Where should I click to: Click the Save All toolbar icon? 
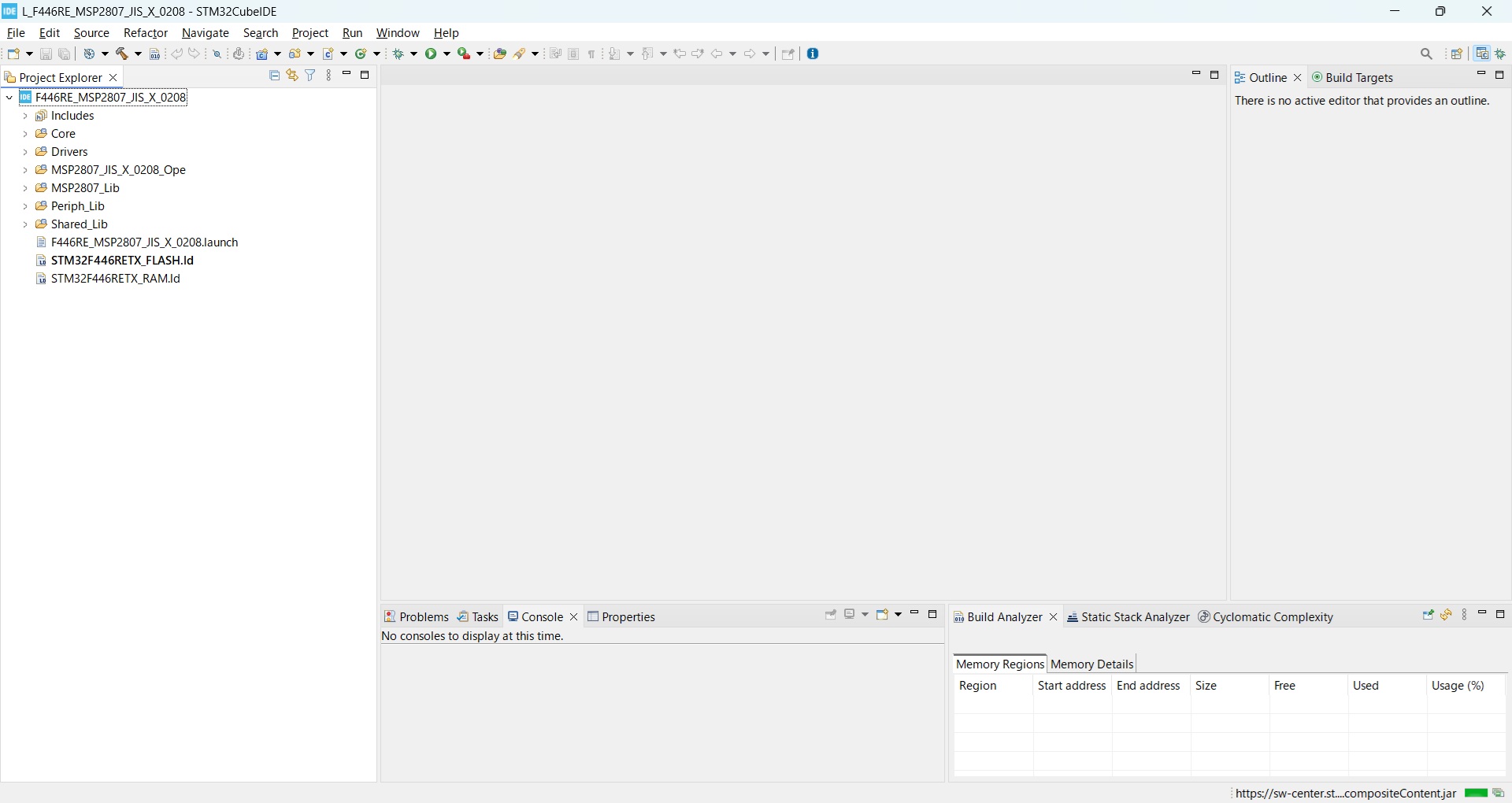[x=65, y=54]
